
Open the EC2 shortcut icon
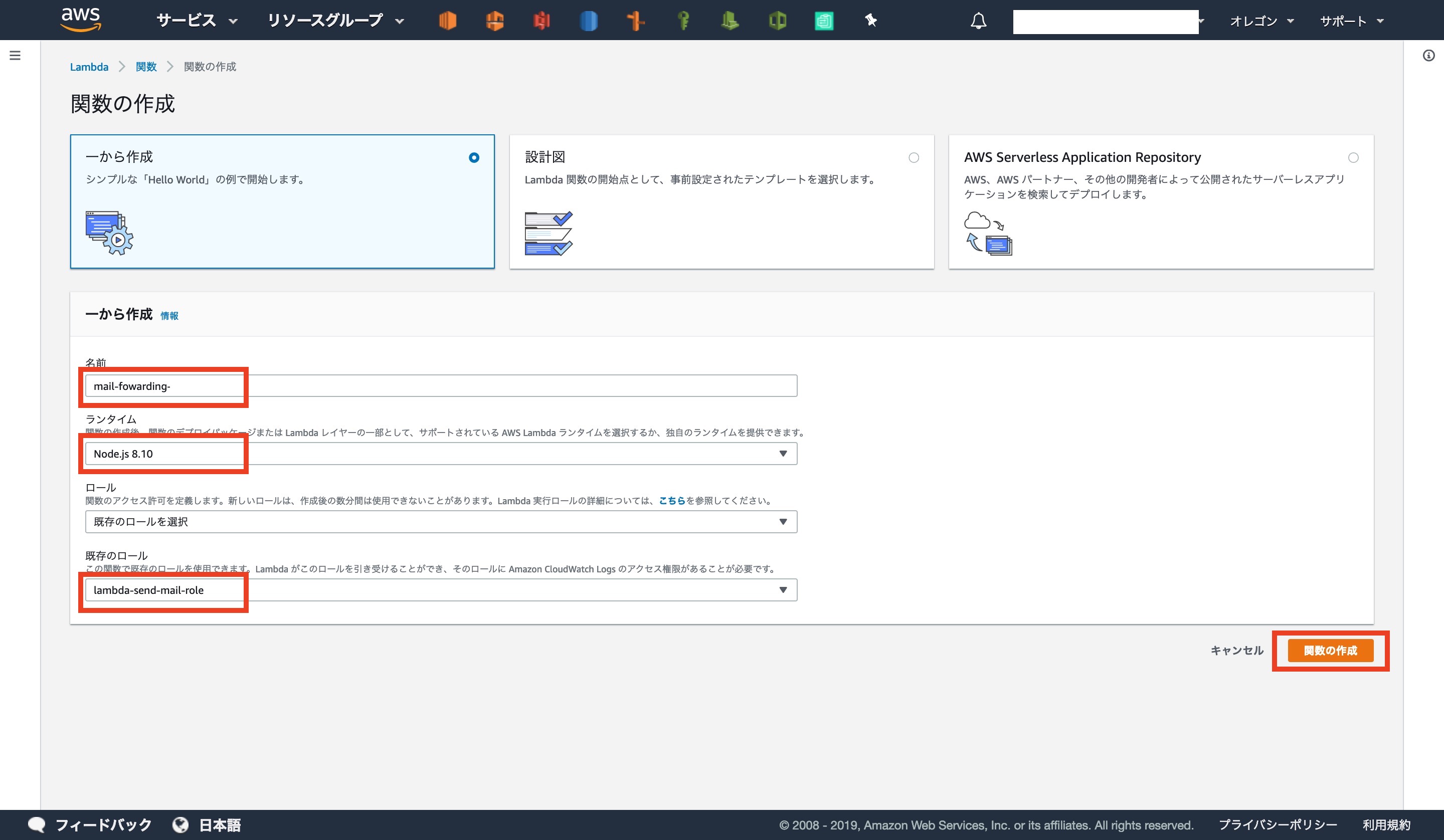pyautogui.click(x=448, y=21)
